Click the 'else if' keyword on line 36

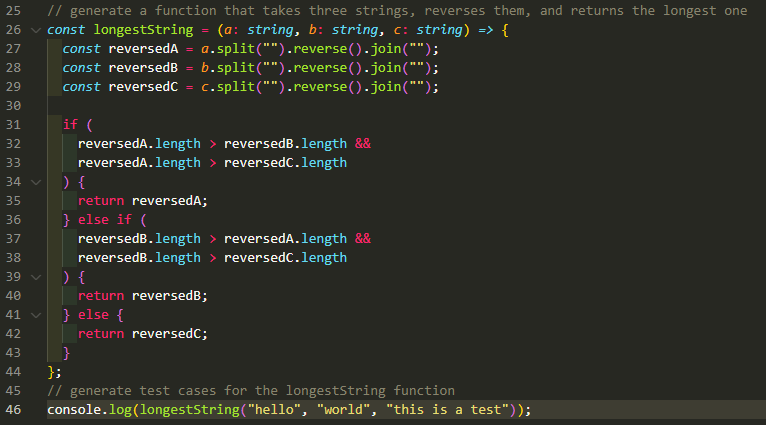pyautogui.click(x=105, y=220)
